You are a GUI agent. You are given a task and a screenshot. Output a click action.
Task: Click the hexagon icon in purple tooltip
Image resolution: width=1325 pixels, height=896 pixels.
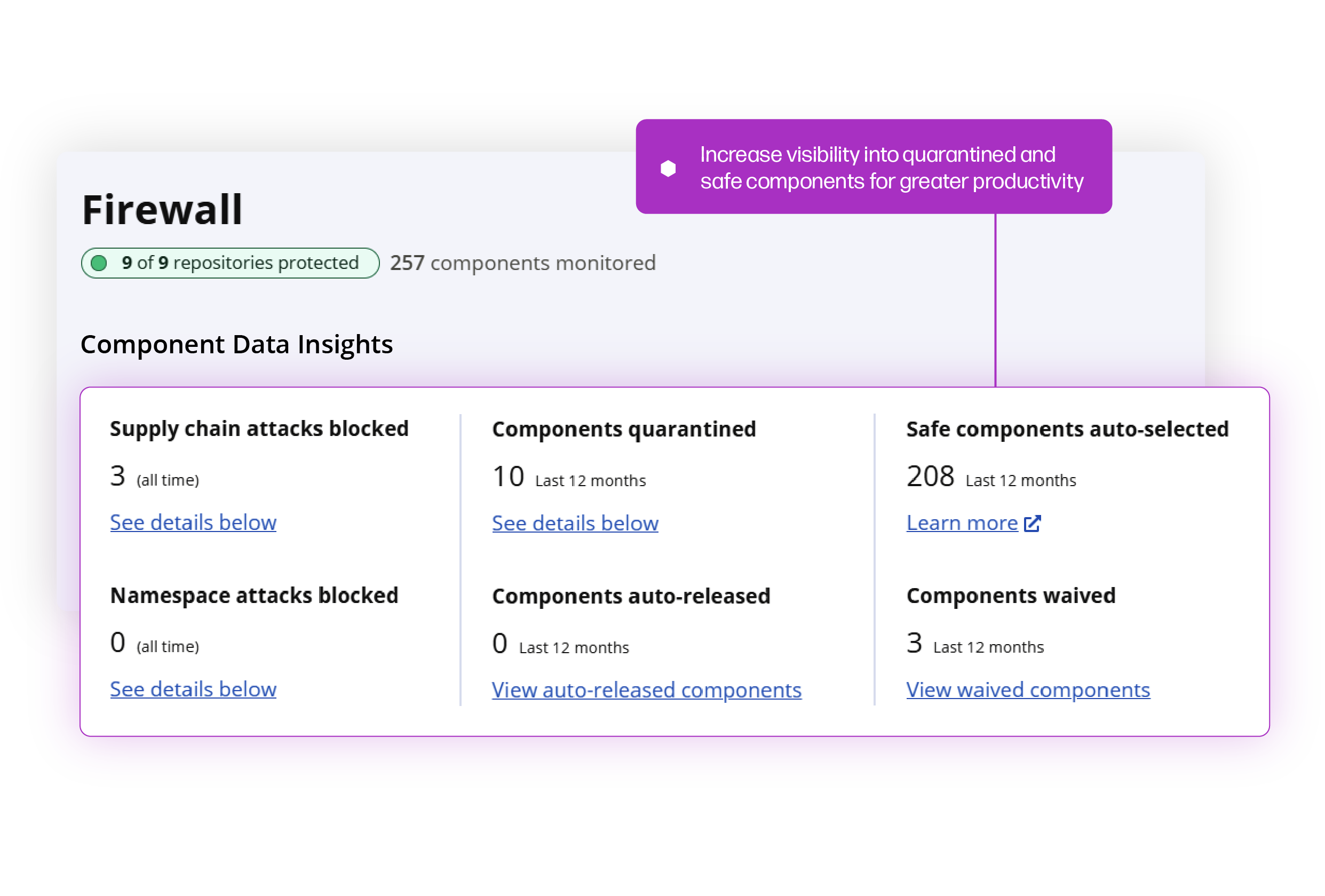click(667, 168)
